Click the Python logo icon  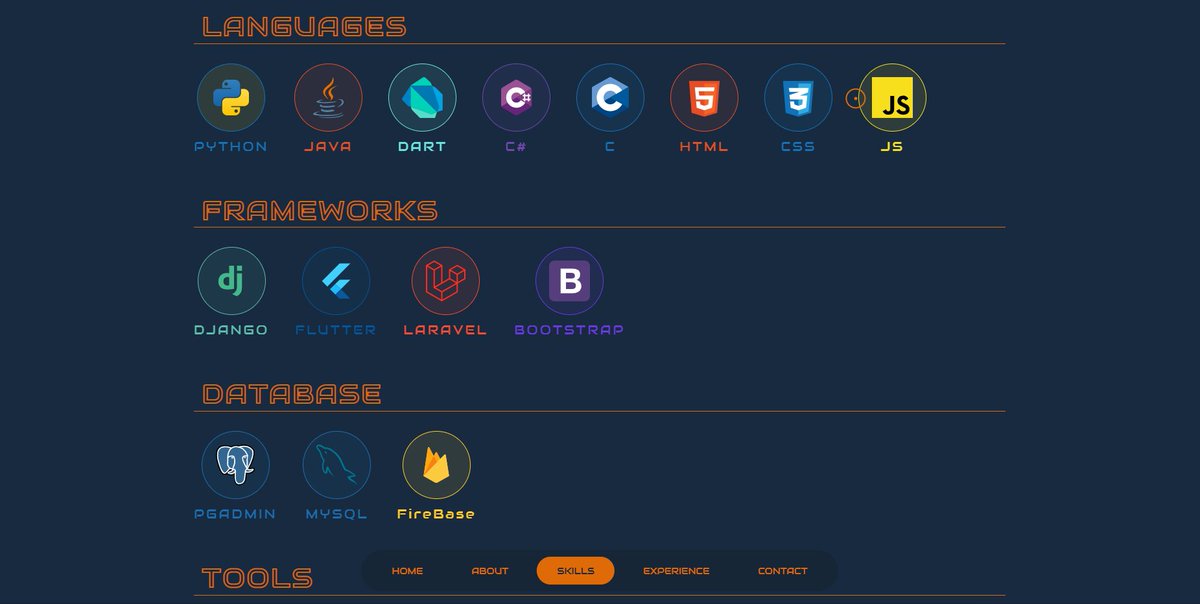pos(231,98)
